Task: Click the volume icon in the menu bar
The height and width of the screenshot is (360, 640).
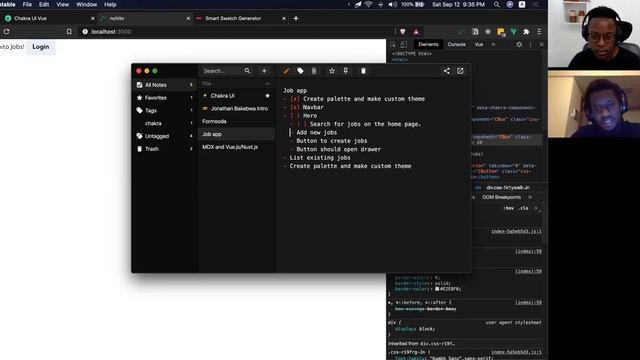Action: [x=392, y=4]
